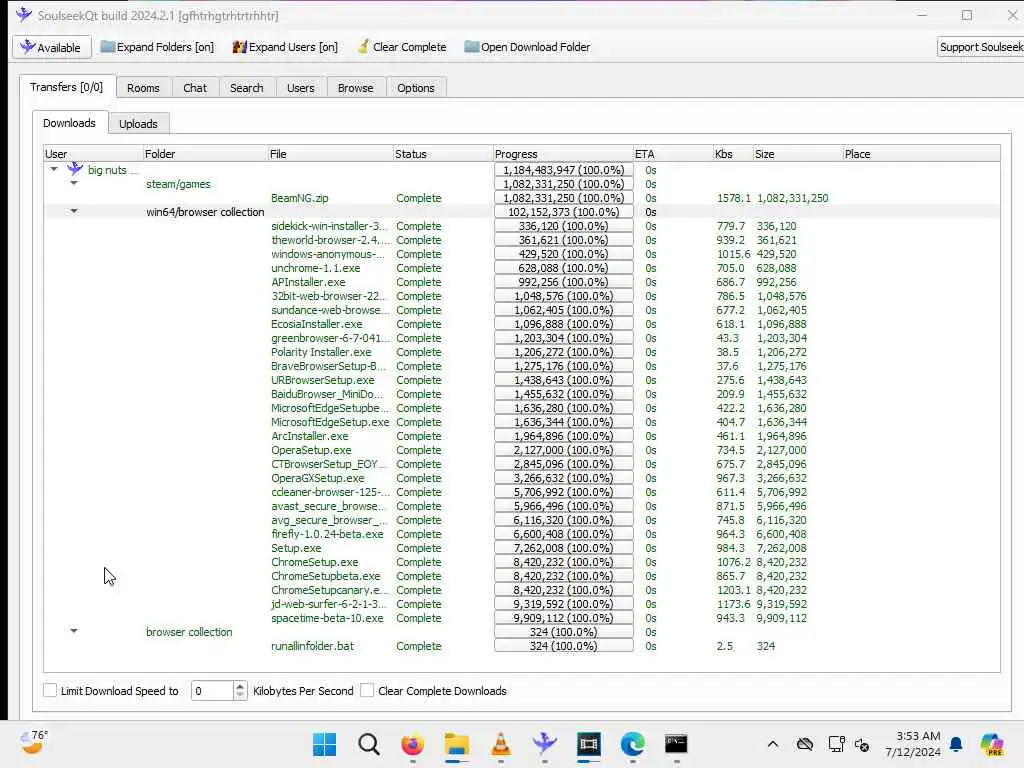This screenshot has height=768, width=1024.
Task: Select APInstaller.exe file
Action: tap(308, 282)
